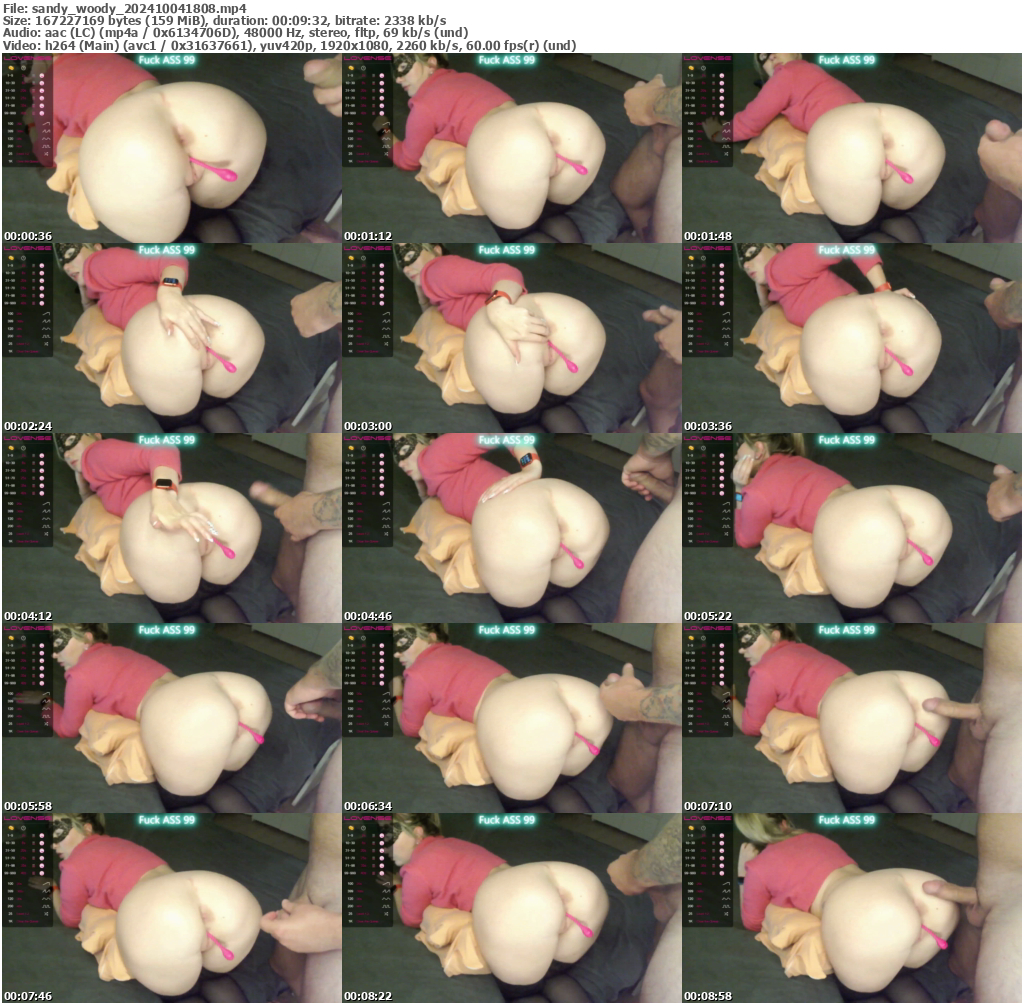Click the 00:00:36 timestamp label

[x=27, y=236]
